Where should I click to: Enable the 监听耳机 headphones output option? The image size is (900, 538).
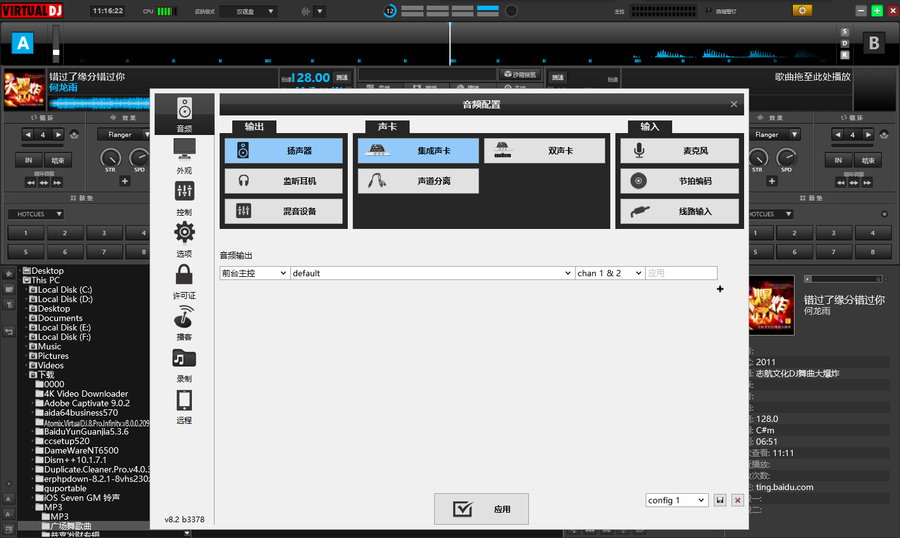284,181
